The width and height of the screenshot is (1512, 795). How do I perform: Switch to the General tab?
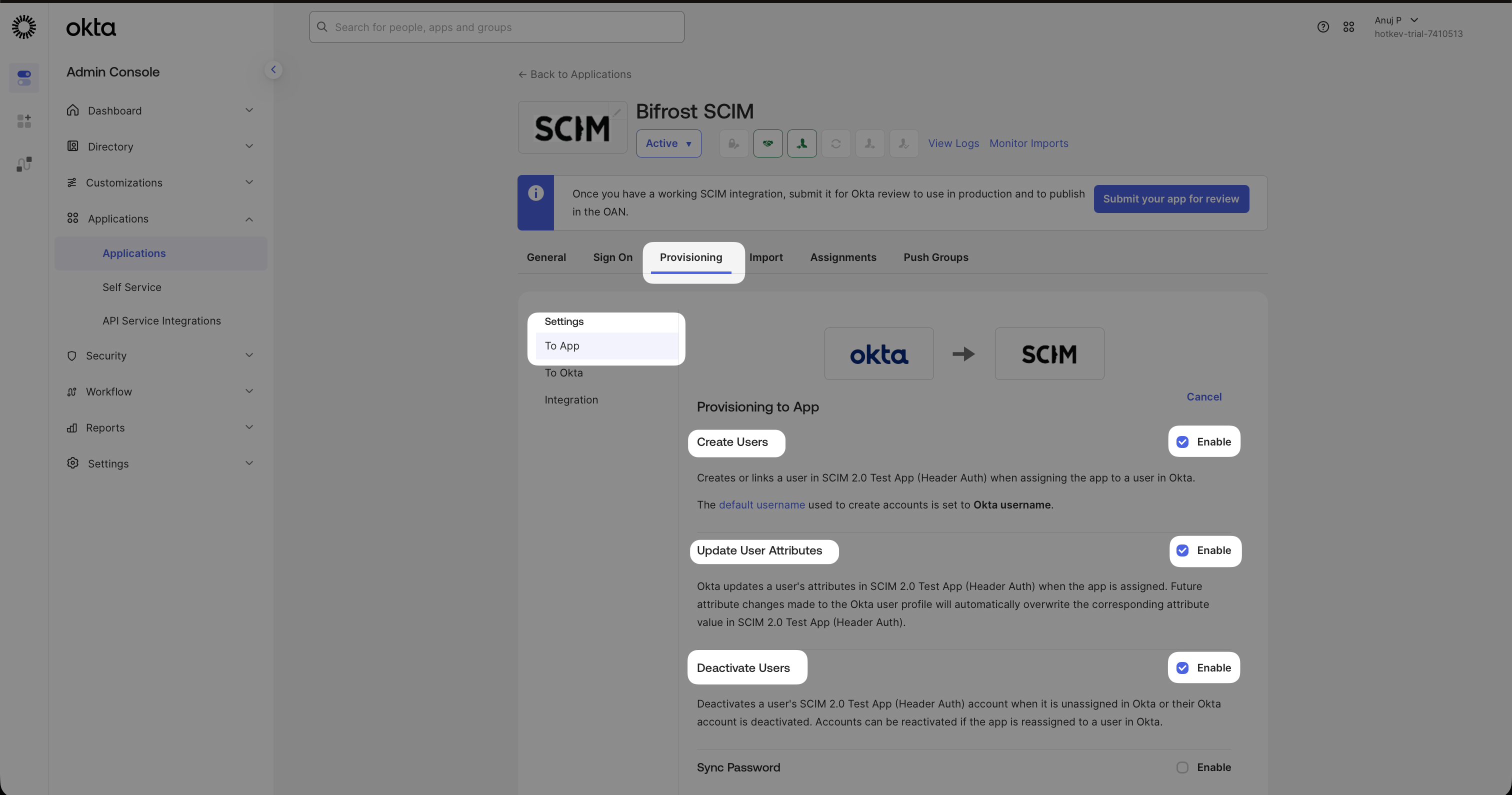tap(546, 257)
